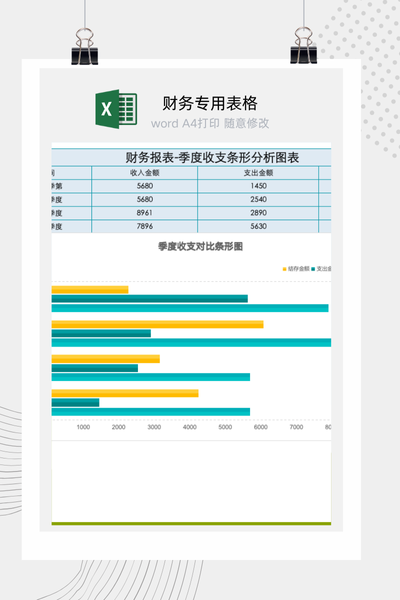Click the right black binder clip

point(304,45)
